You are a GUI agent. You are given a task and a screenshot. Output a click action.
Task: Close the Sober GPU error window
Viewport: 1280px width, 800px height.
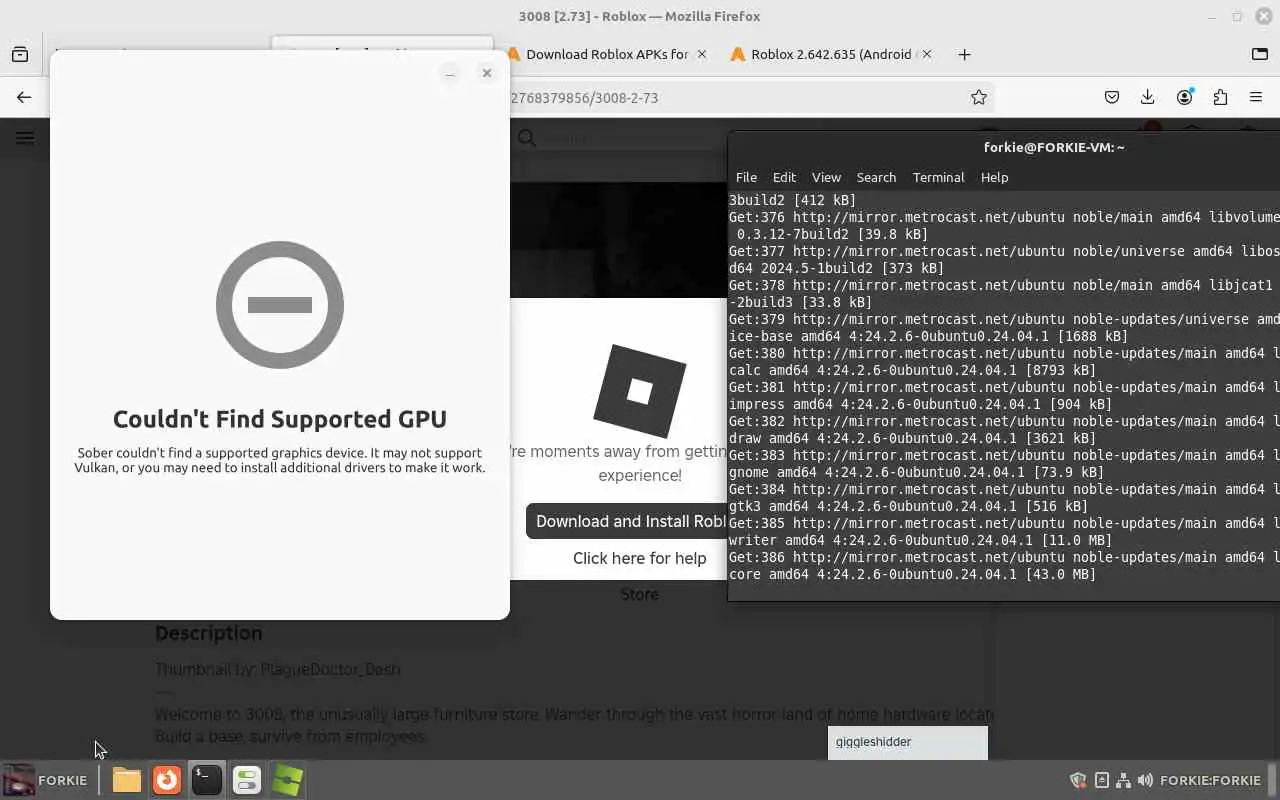coord(487,73)
